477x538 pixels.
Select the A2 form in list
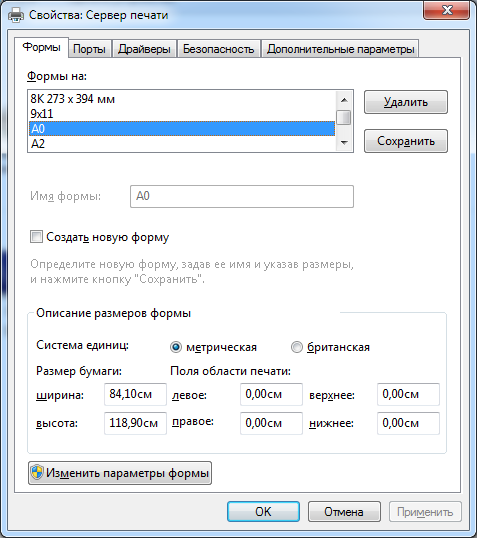[x=182, y=143]
